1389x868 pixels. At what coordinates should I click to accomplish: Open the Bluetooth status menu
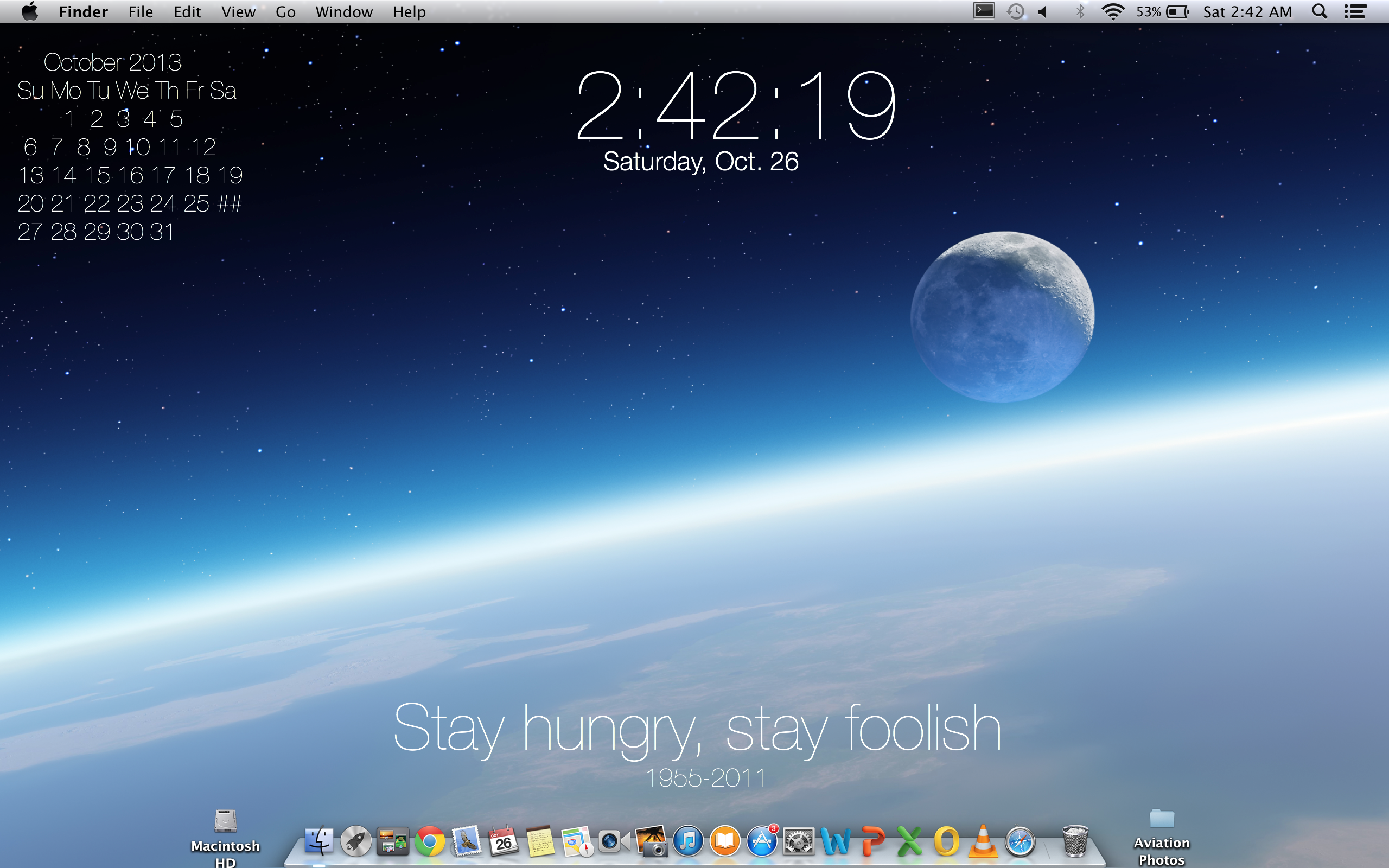1080,11
